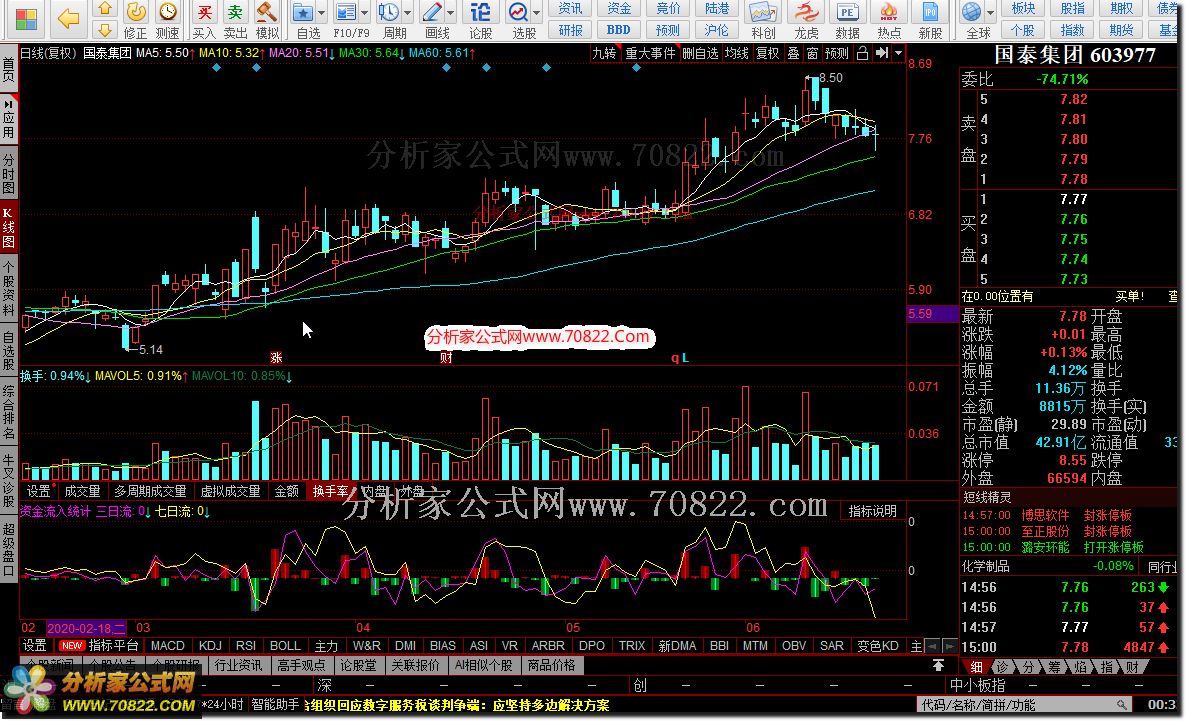Click the 删自选 button
Screen dimensions: 1187x721
(x=700, y=53)
